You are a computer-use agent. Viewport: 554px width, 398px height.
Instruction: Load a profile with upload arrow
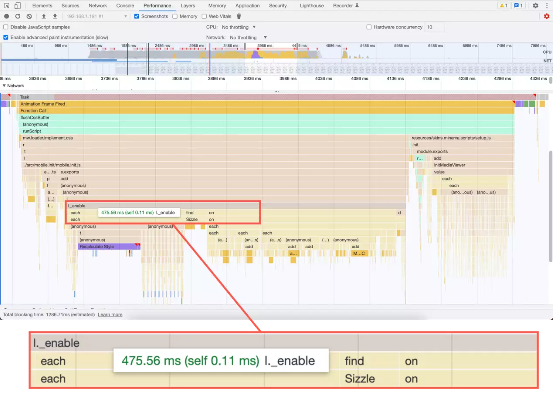pos(44,16)
